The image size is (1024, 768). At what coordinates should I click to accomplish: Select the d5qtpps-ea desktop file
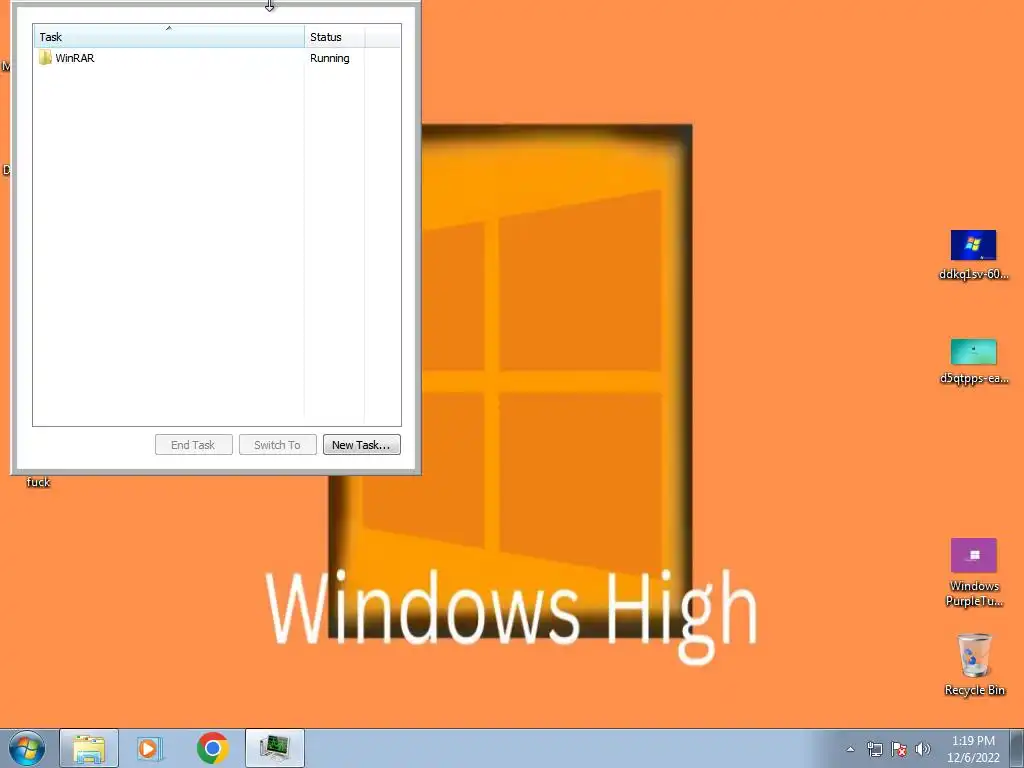tap(973, 362)
